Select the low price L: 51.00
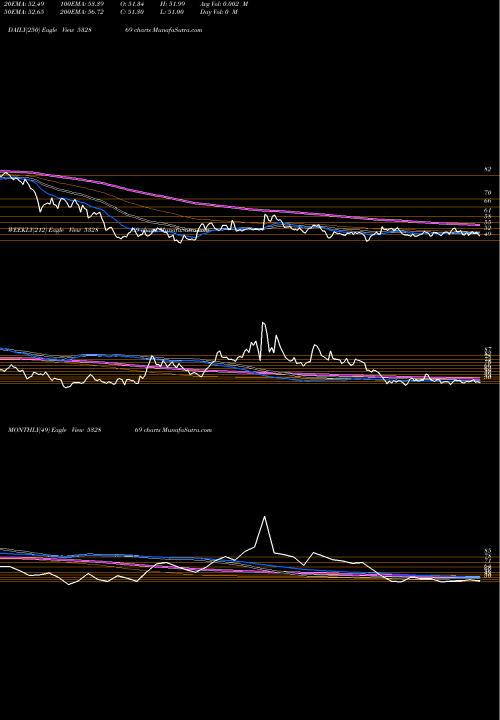Viewport: 500px width, 720px height. point(172,12)
